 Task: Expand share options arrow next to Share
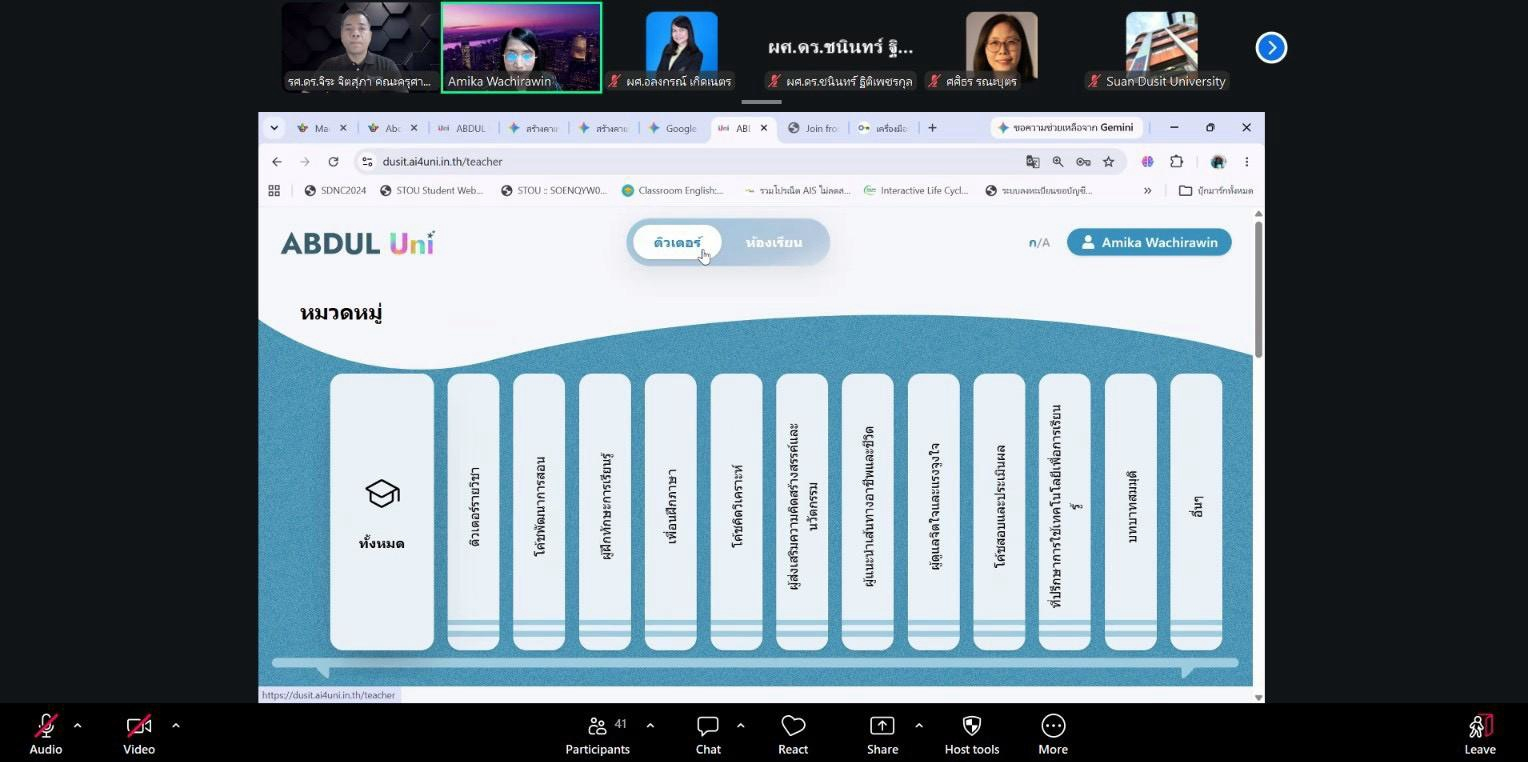pos(919,725)
